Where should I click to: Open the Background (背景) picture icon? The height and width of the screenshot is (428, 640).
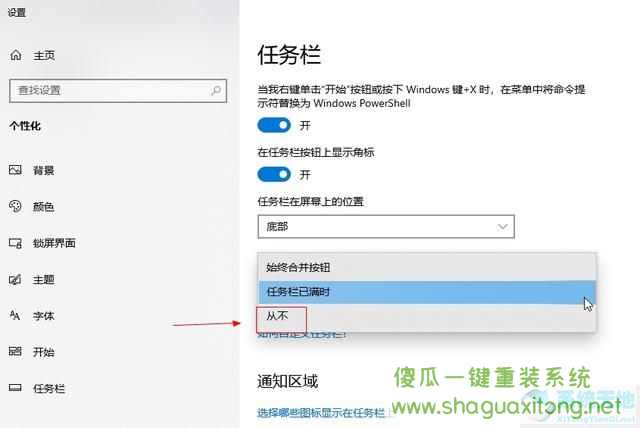coord(15,170)
